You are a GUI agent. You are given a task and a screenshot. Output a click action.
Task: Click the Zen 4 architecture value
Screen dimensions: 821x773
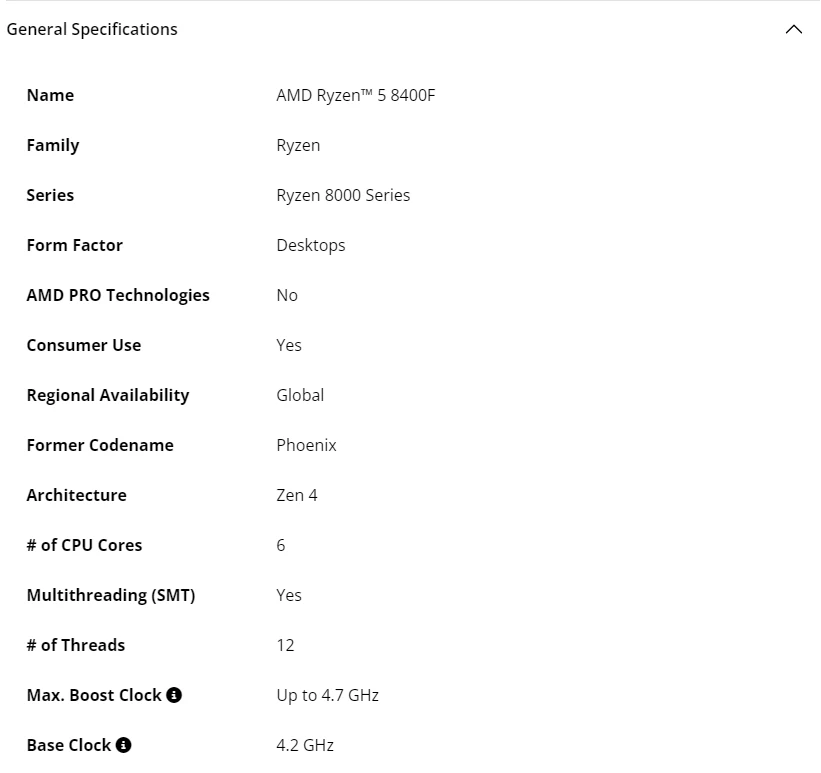click(x=297, y=495)
